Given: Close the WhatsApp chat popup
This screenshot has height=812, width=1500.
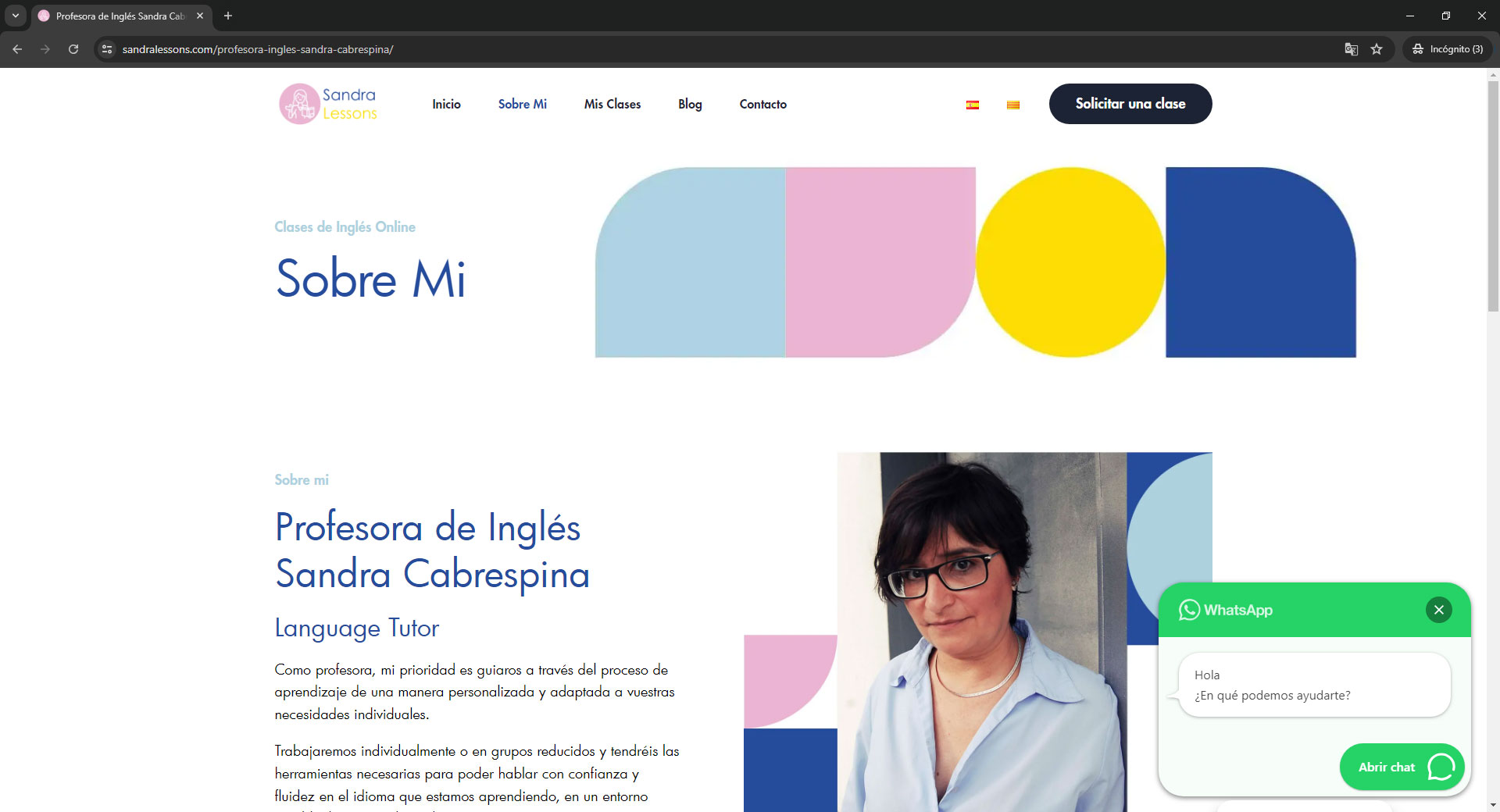Looking at the screenshot, I should [x=1438, y=610].
